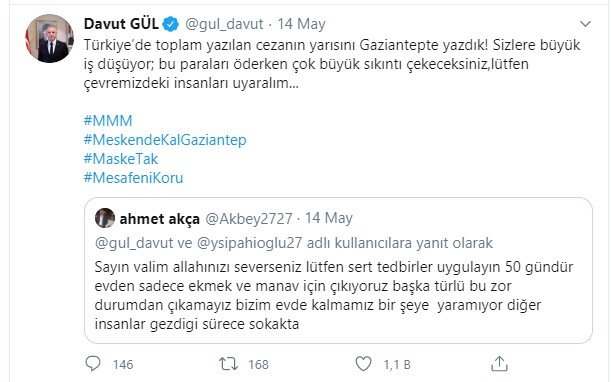Follow the #MesafeniKoru hashtag link
The image size is (611, 382).
[133, 178]
